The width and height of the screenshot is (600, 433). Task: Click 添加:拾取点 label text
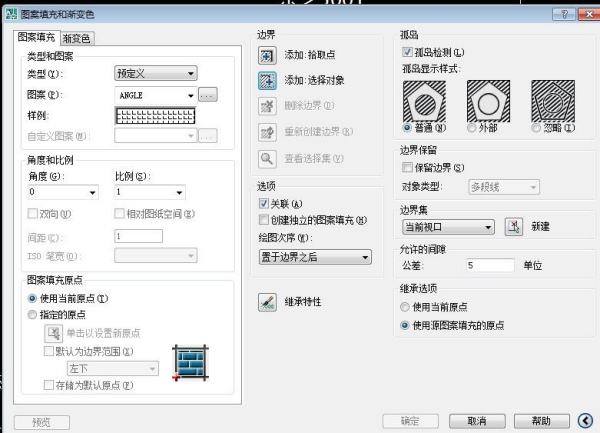click(x=310, y=55)
